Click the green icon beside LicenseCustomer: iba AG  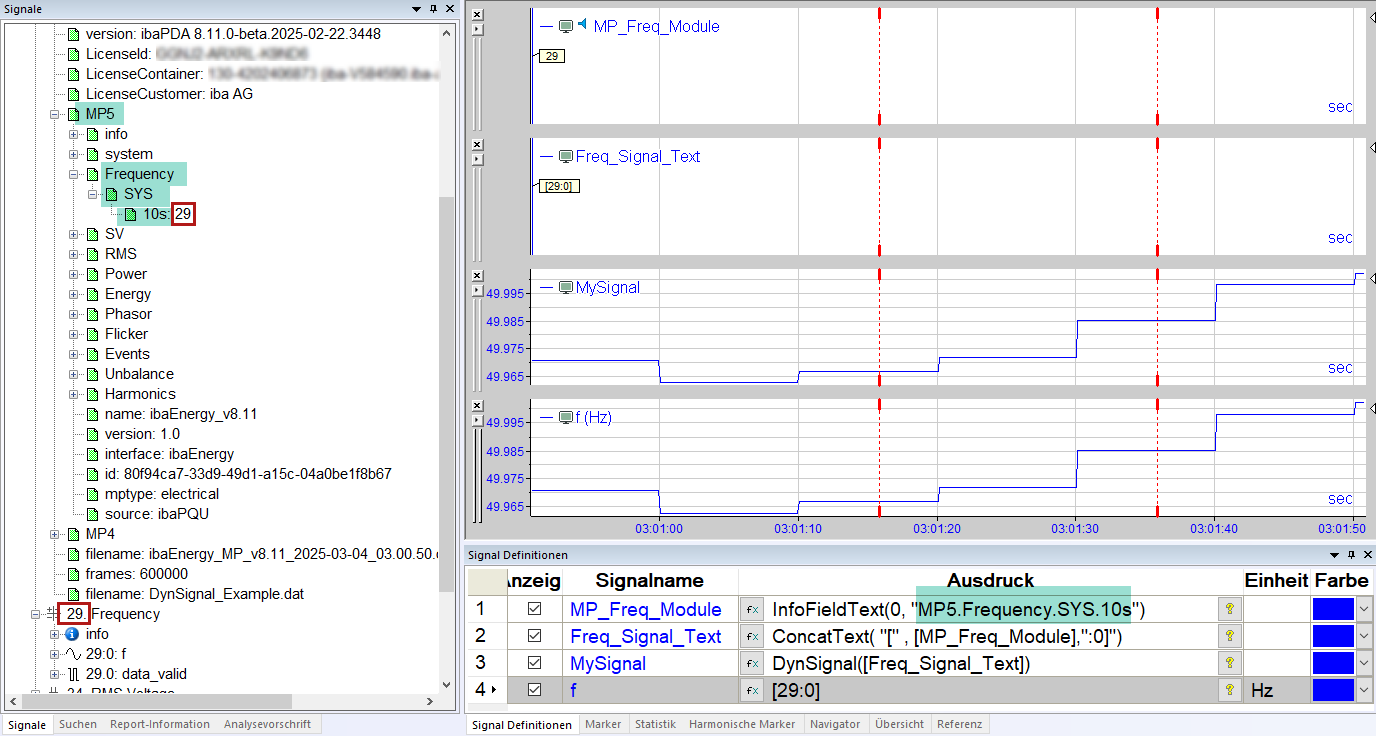coord(73,94)
